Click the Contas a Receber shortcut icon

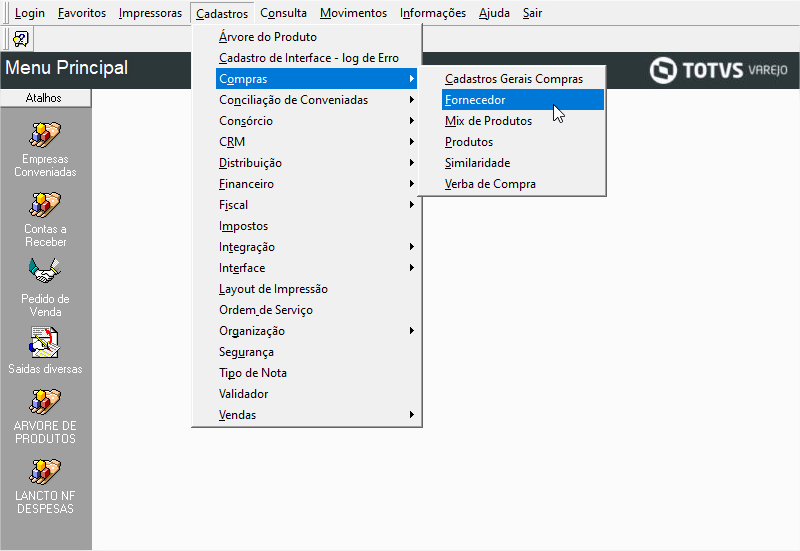[45, 205]
